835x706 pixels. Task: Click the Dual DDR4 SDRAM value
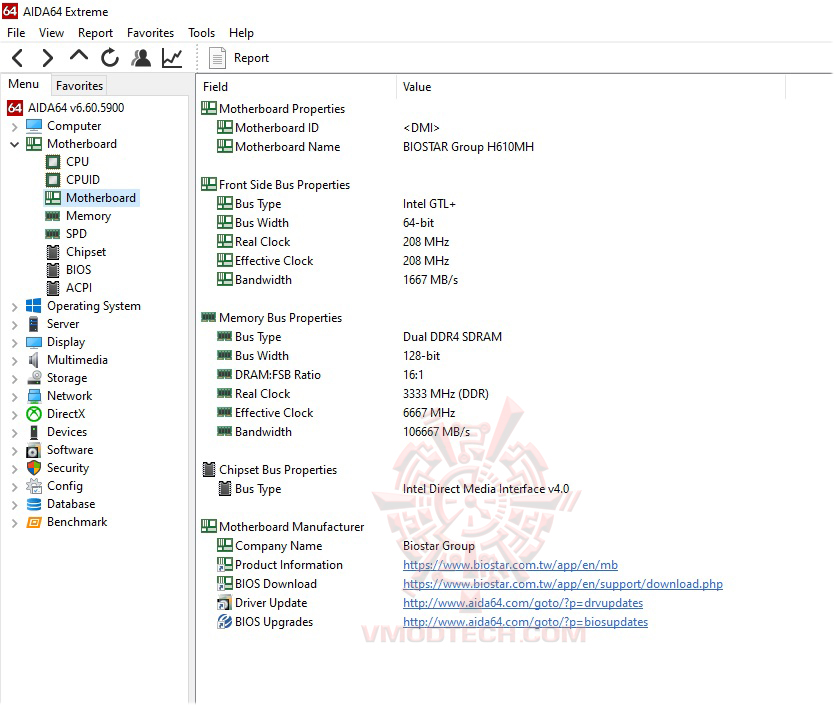452,337
